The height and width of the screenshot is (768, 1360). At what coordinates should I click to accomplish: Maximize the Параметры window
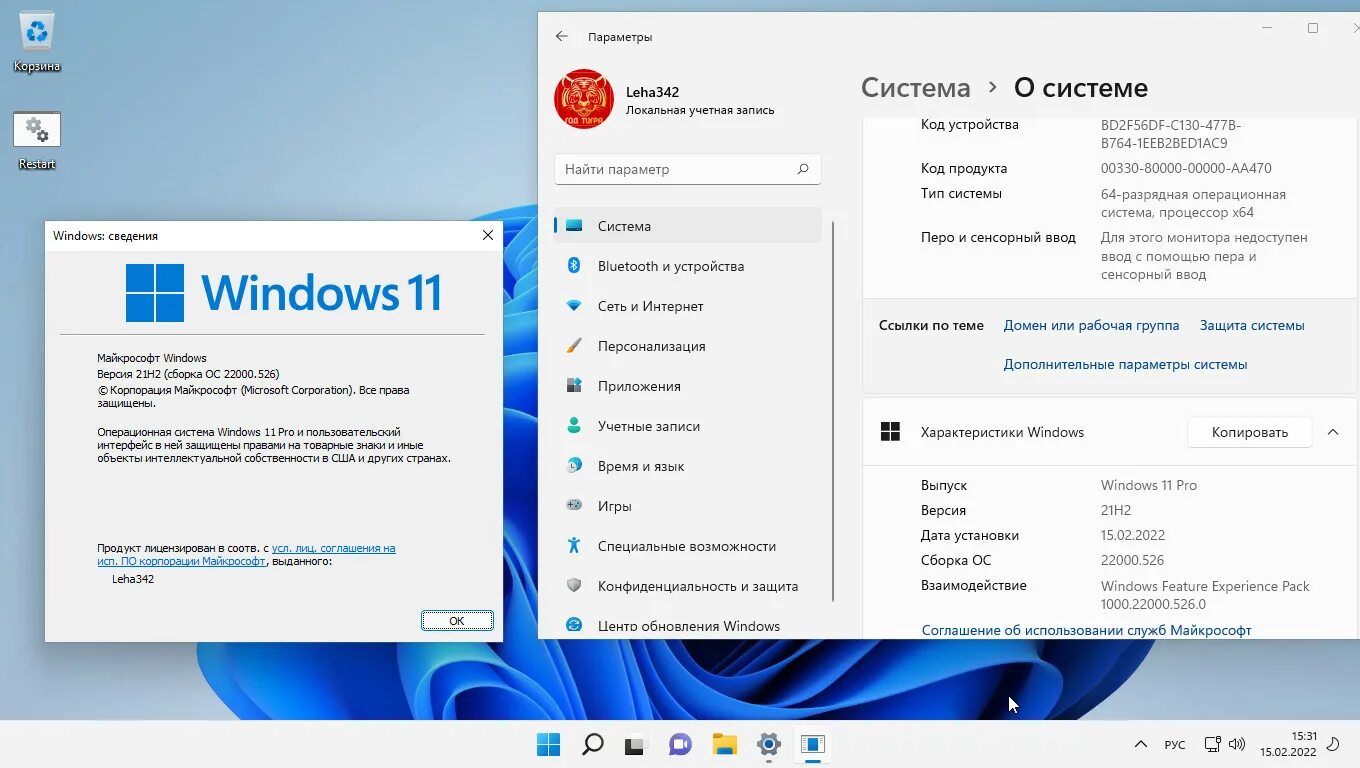click(1313, 28)
